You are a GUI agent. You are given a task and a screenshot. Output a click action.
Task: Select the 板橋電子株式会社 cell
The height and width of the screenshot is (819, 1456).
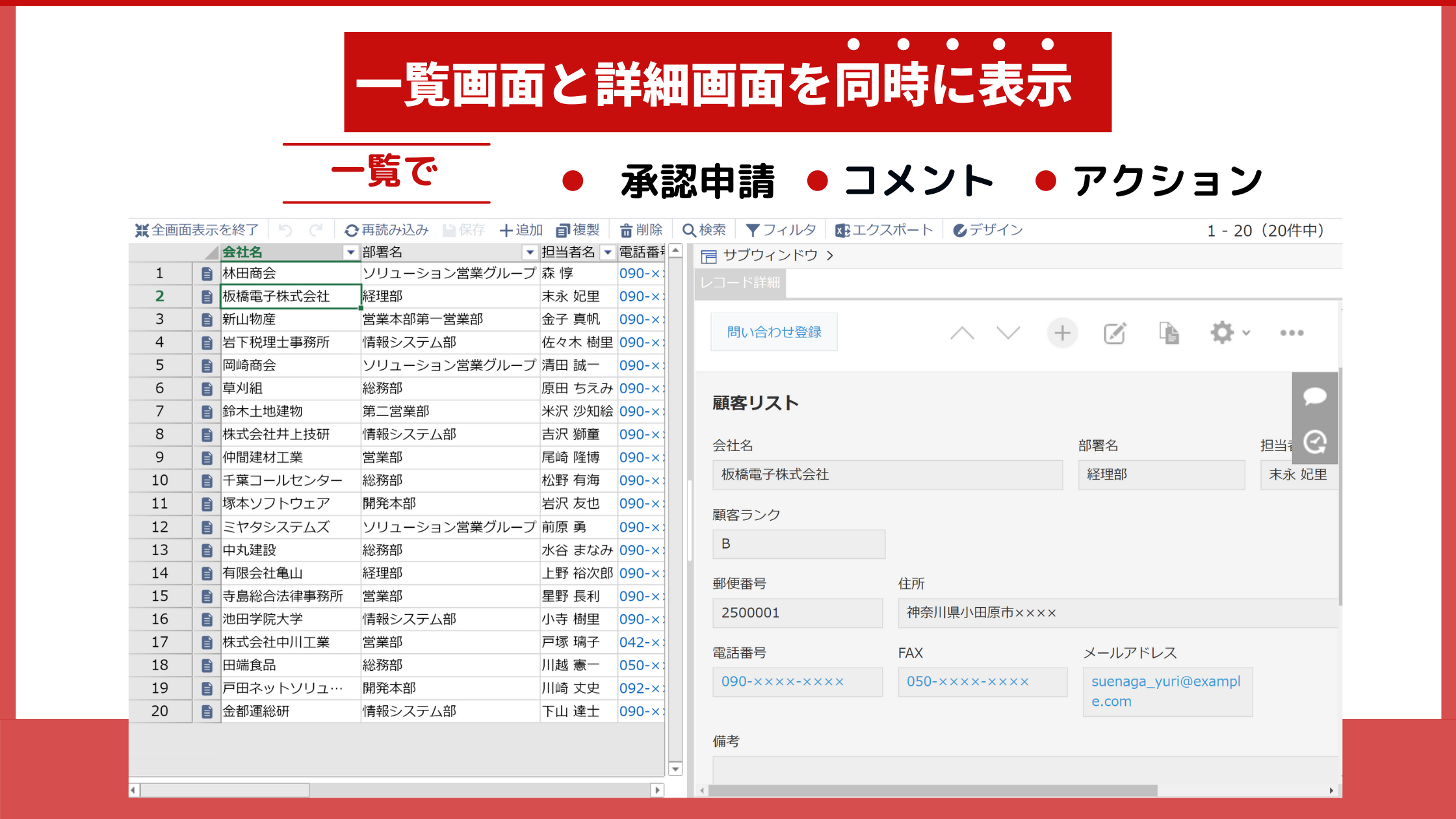(291, 296)
